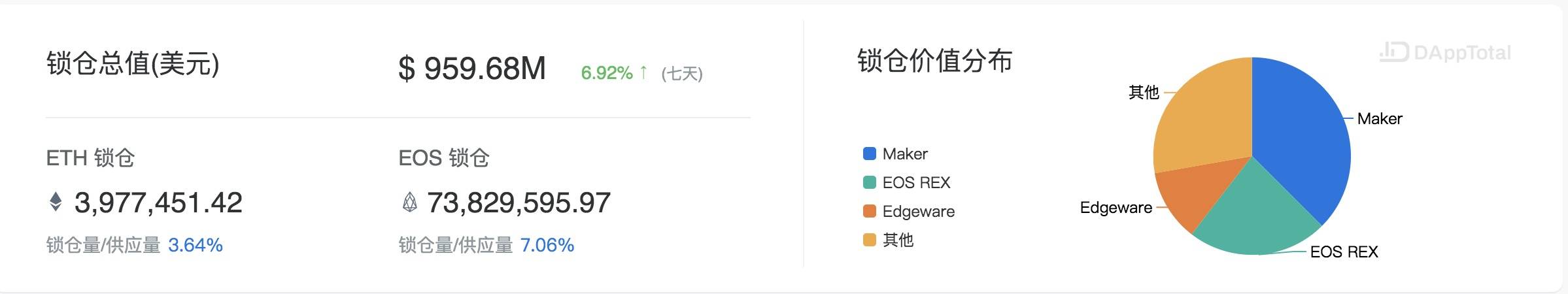The width and height of the screenshot is (1568, 294).
Task: Toggle EOS REX legend item
Action: pyautogui.click(x=906, y=182)
